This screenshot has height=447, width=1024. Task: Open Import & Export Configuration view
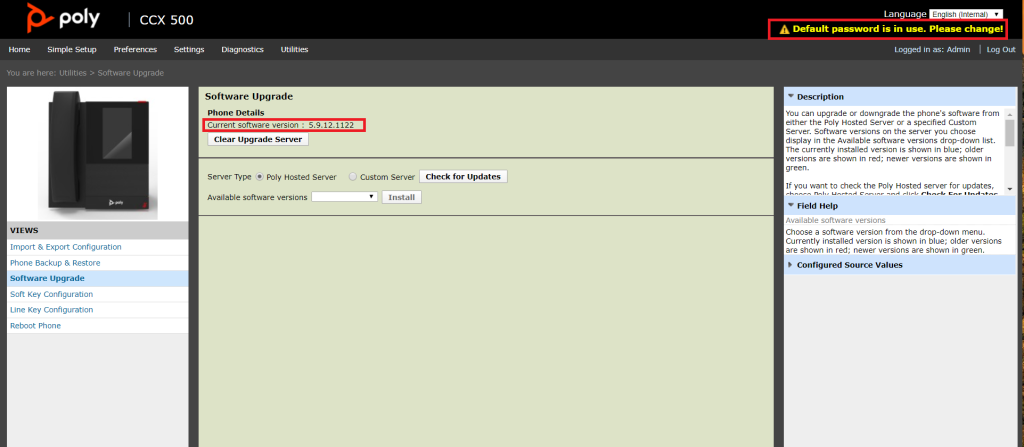66,247
